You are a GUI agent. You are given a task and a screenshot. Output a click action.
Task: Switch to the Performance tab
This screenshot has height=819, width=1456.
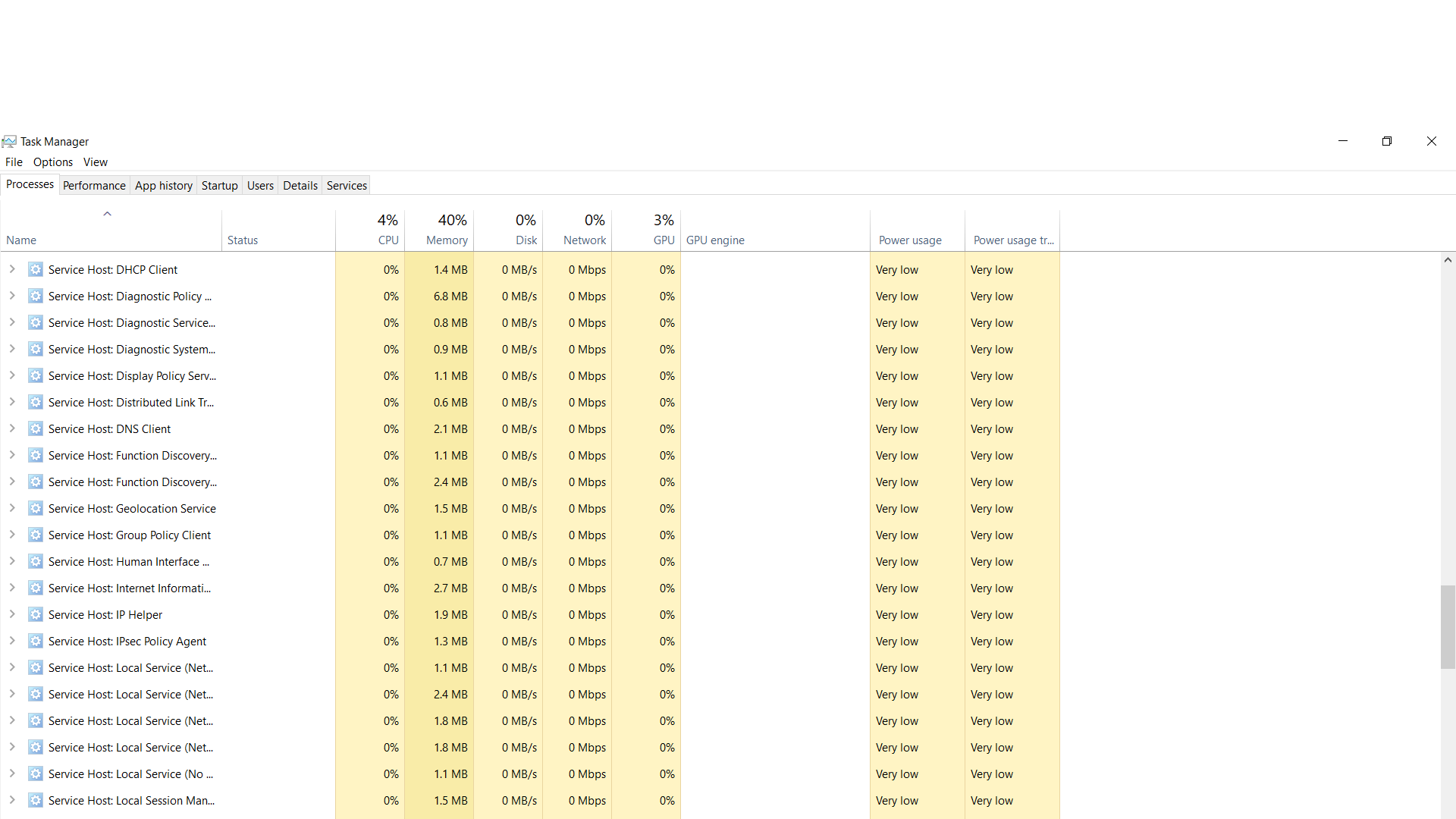[94, 186]
